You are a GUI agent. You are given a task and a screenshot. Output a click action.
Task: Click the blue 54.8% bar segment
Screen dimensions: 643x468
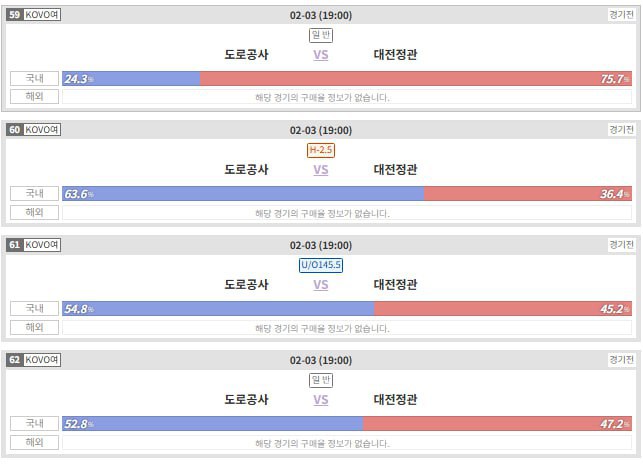point(218,309)
